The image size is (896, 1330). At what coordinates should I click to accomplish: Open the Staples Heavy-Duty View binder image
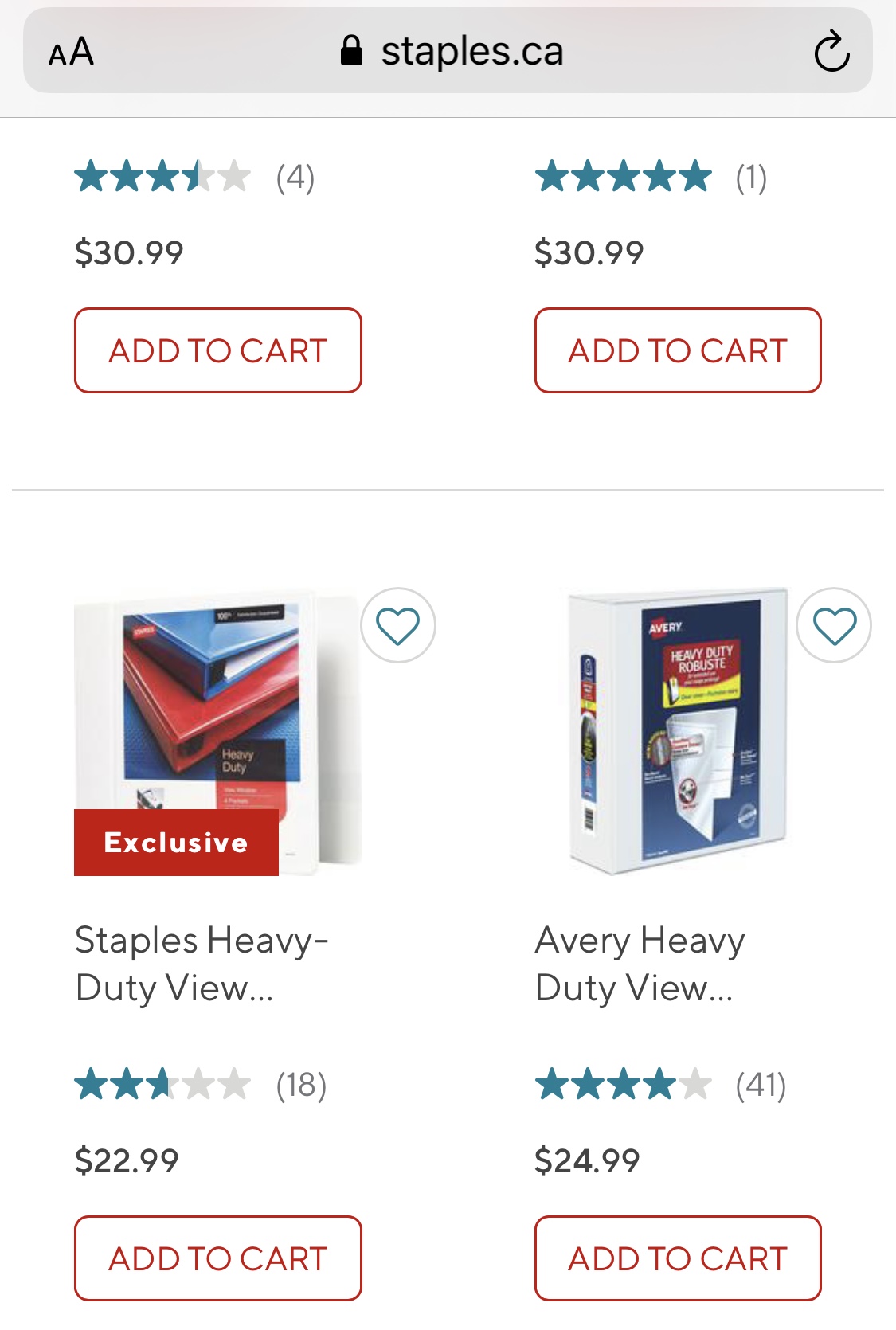pos(217,732)
